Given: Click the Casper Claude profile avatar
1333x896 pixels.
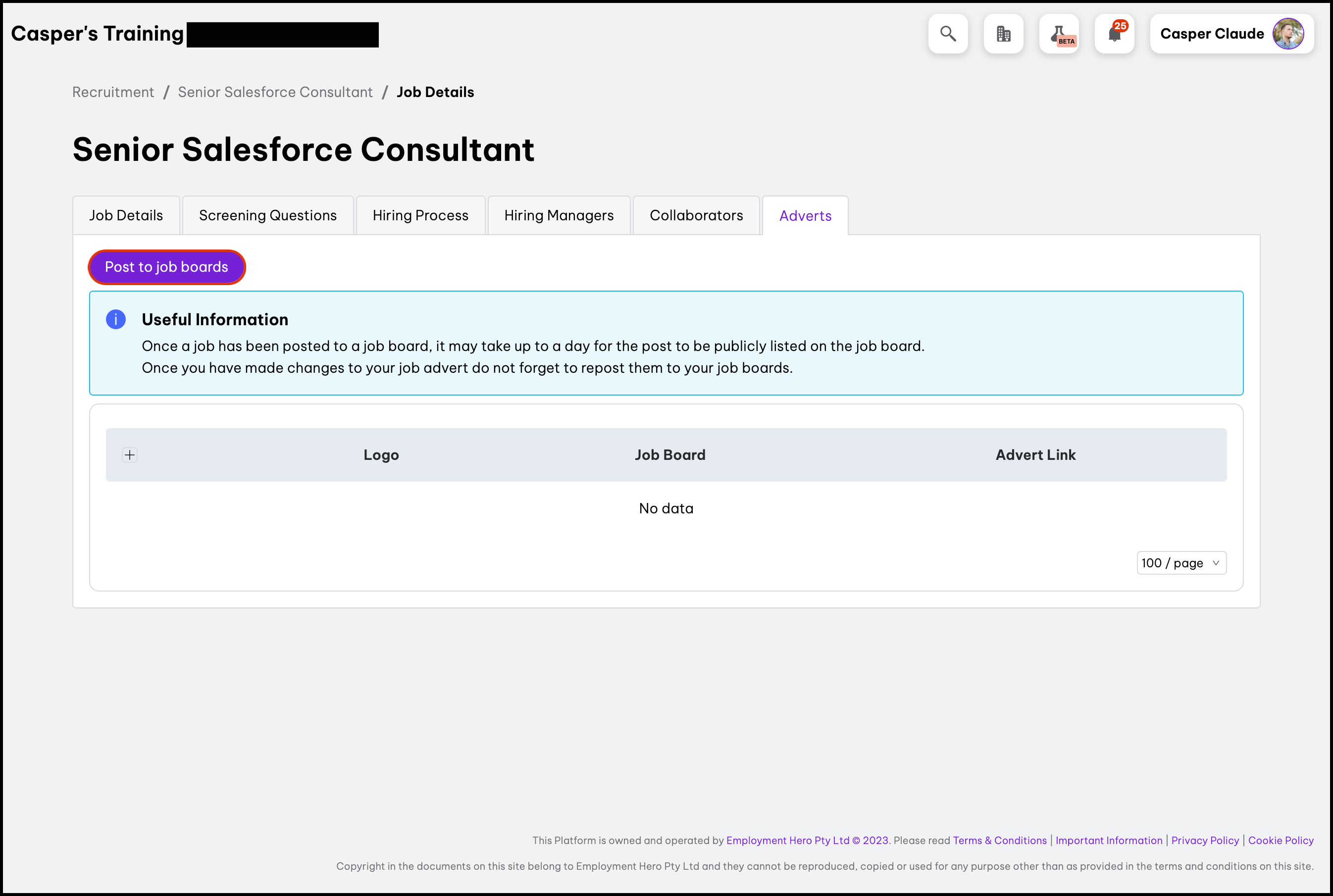Looking at the screenshot, I should pos(1288,34).
